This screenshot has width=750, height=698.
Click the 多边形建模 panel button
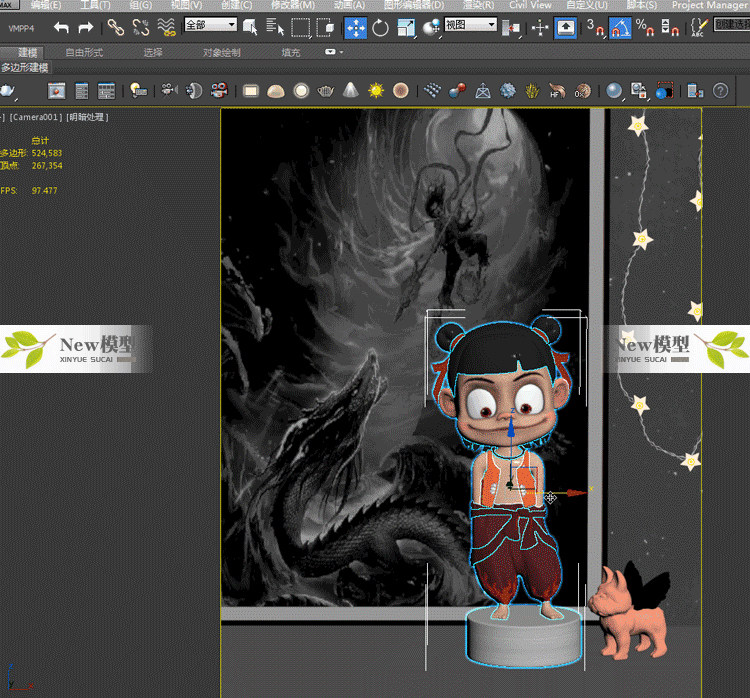(24, 67)
